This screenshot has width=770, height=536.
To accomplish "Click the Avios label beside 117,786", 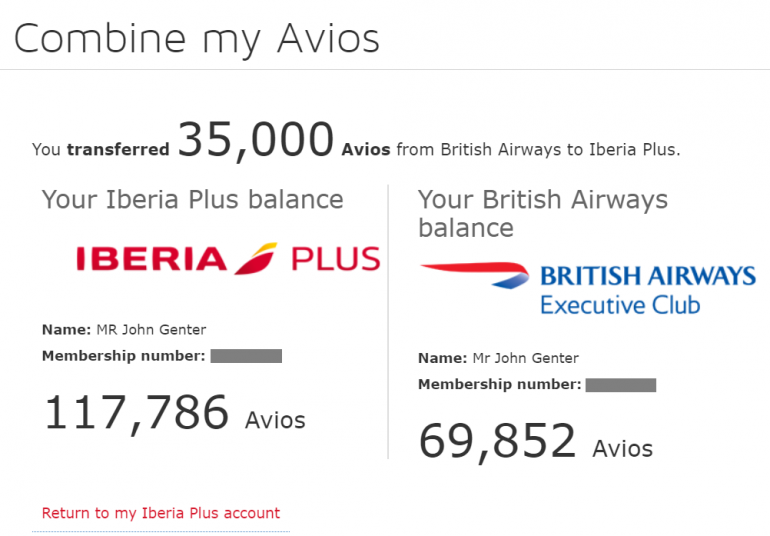I will tap(275, 420).
